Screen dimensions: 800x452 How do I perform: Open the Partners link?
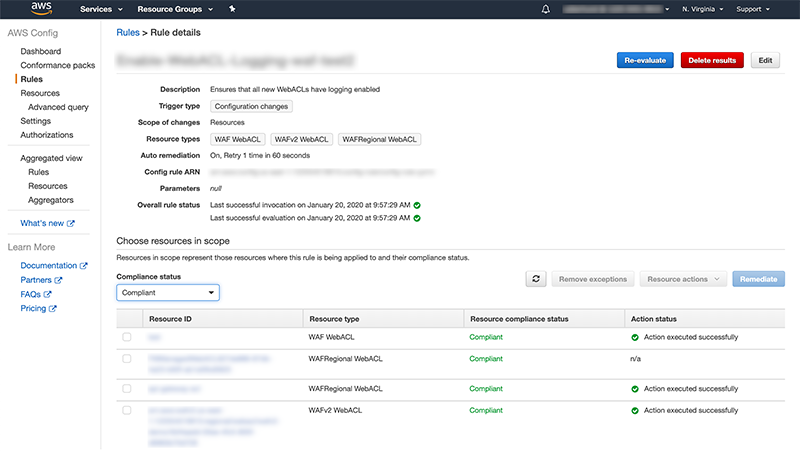36,280
